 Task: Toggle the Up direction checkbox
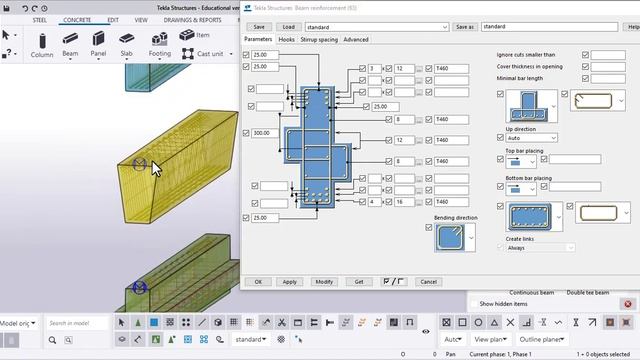[500, 138]
